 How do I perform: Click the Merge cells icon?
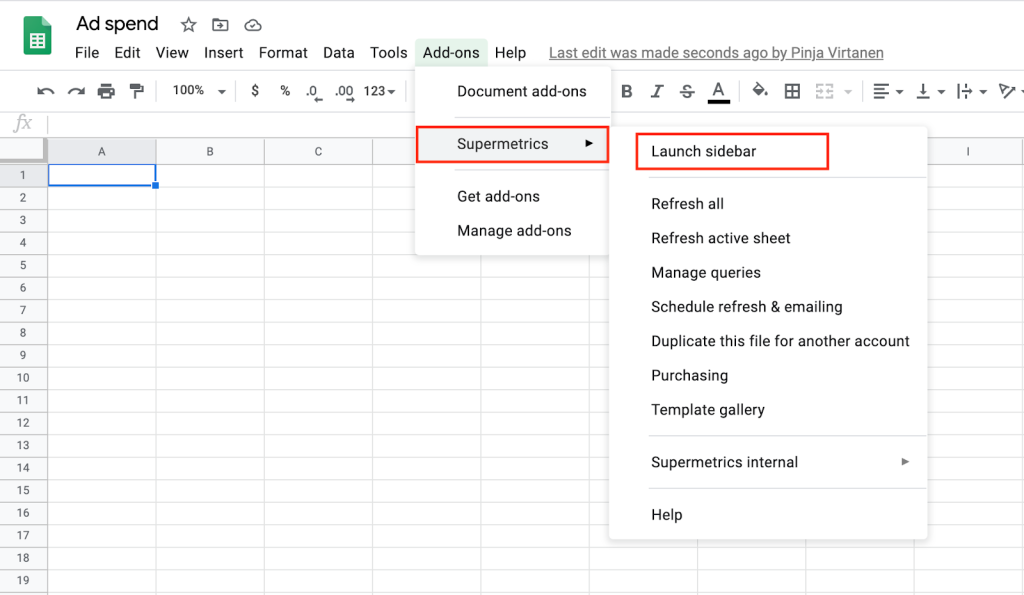pos(824,91)
